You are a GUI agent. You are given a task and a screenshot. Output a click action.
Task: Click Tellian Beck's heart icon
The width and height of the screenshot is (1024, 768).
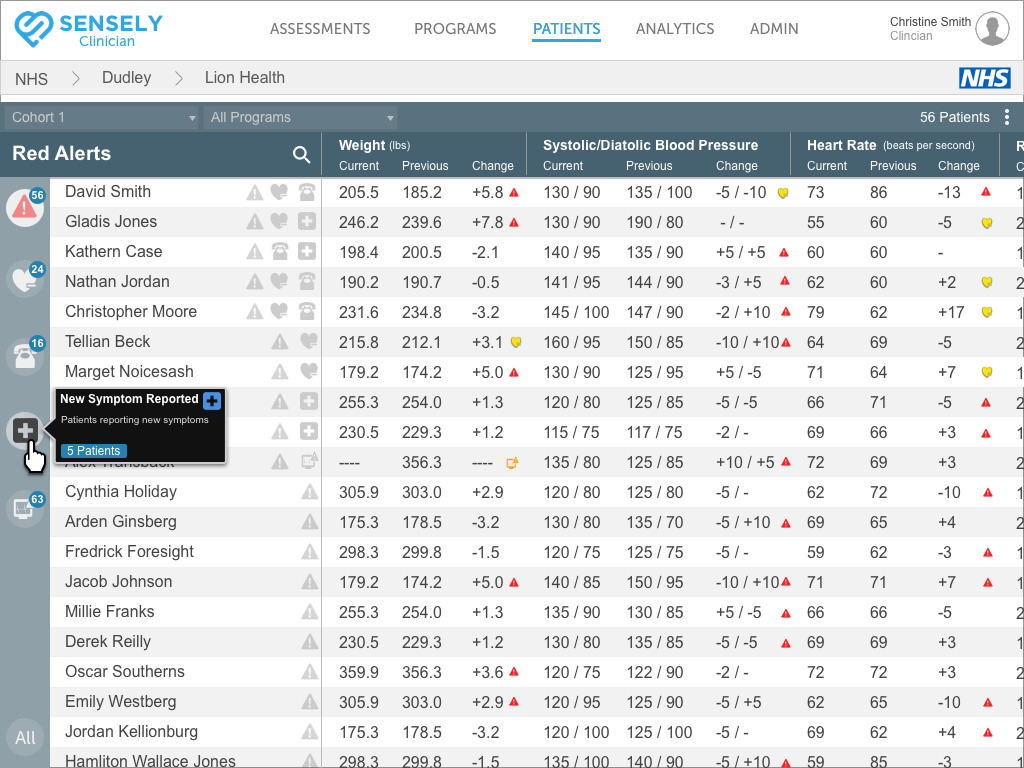pyautogui.click(x=308, y=342)
